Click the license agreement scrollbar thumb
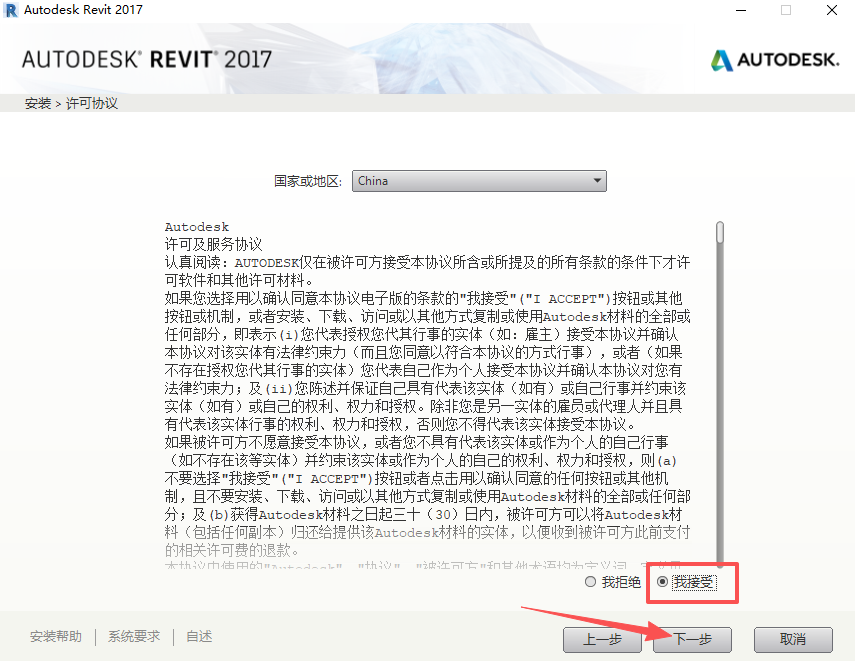 point(720,232)
